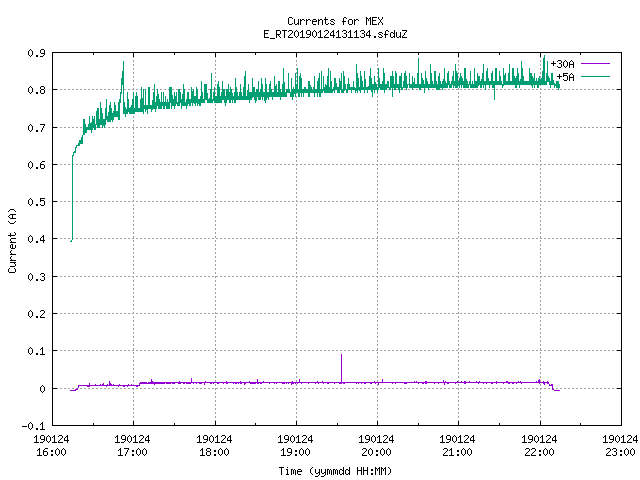Click the 0.3 y-axis tick label
Screen dimensions: 640x480
(x=37, y=277)
